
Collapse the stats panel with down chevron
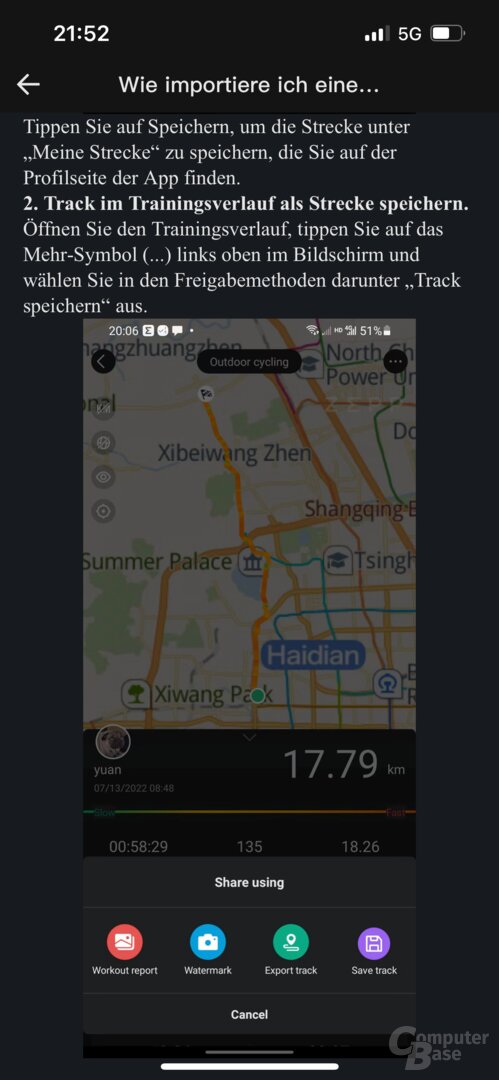(x=250, y=738)
